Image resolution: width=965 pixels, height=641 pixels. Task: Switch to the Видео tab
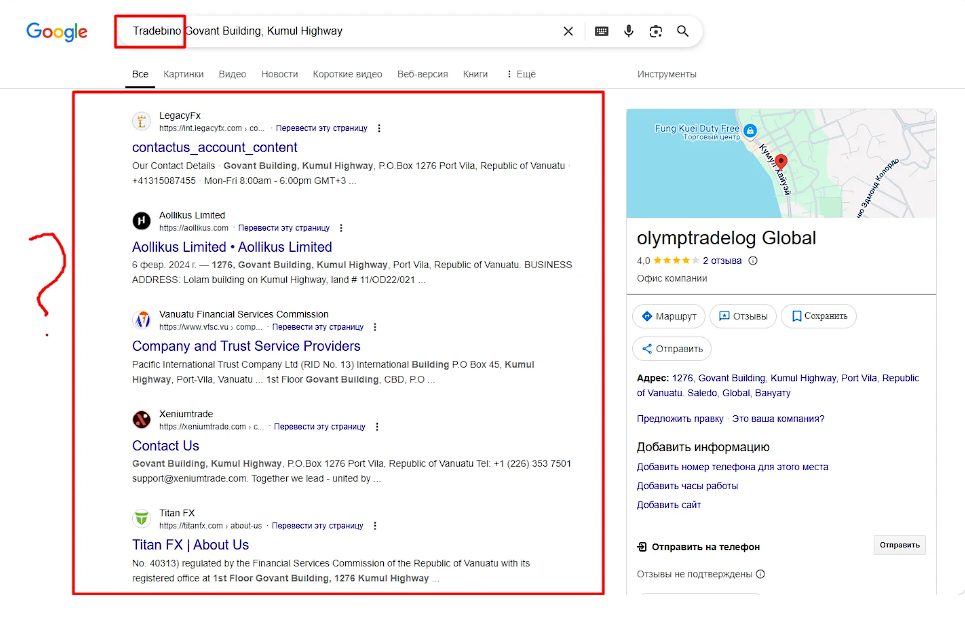point(232,74)
